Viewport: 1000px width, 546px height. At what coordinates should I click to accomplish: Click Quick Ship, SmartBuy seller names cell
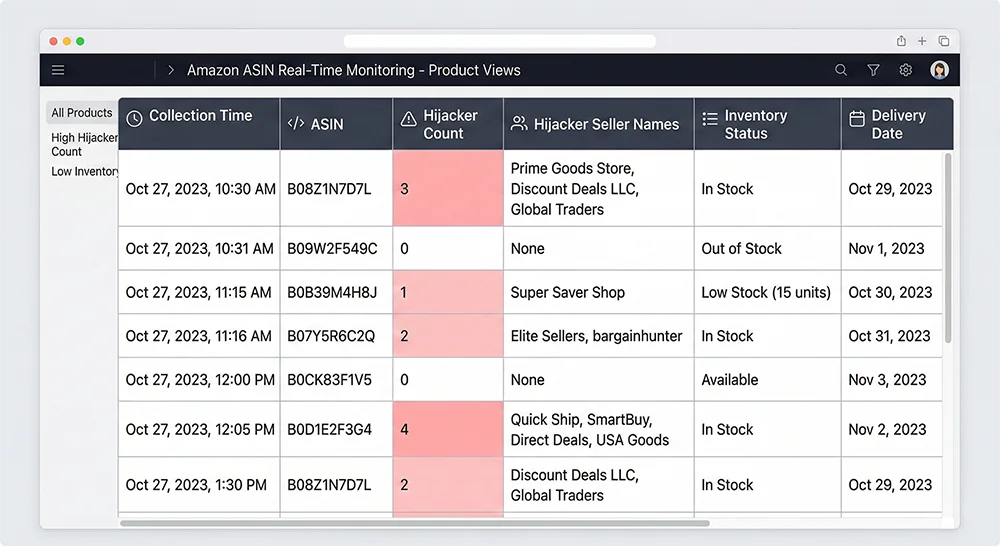coord(598,429)
